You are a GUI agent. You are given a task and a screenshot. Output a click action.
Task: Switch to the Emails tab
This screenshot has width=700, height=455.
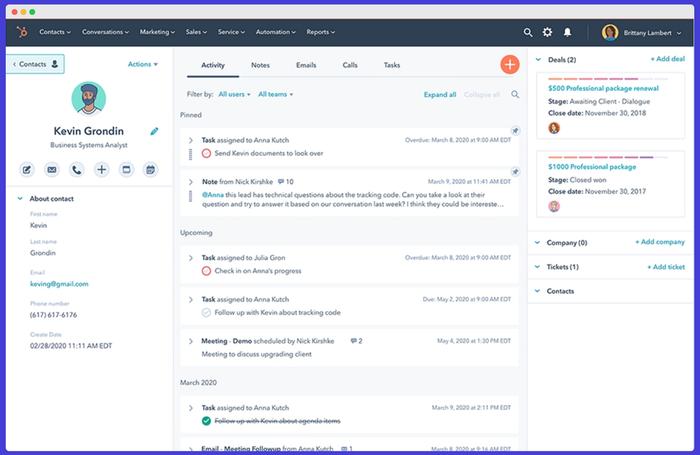point(306,65)
